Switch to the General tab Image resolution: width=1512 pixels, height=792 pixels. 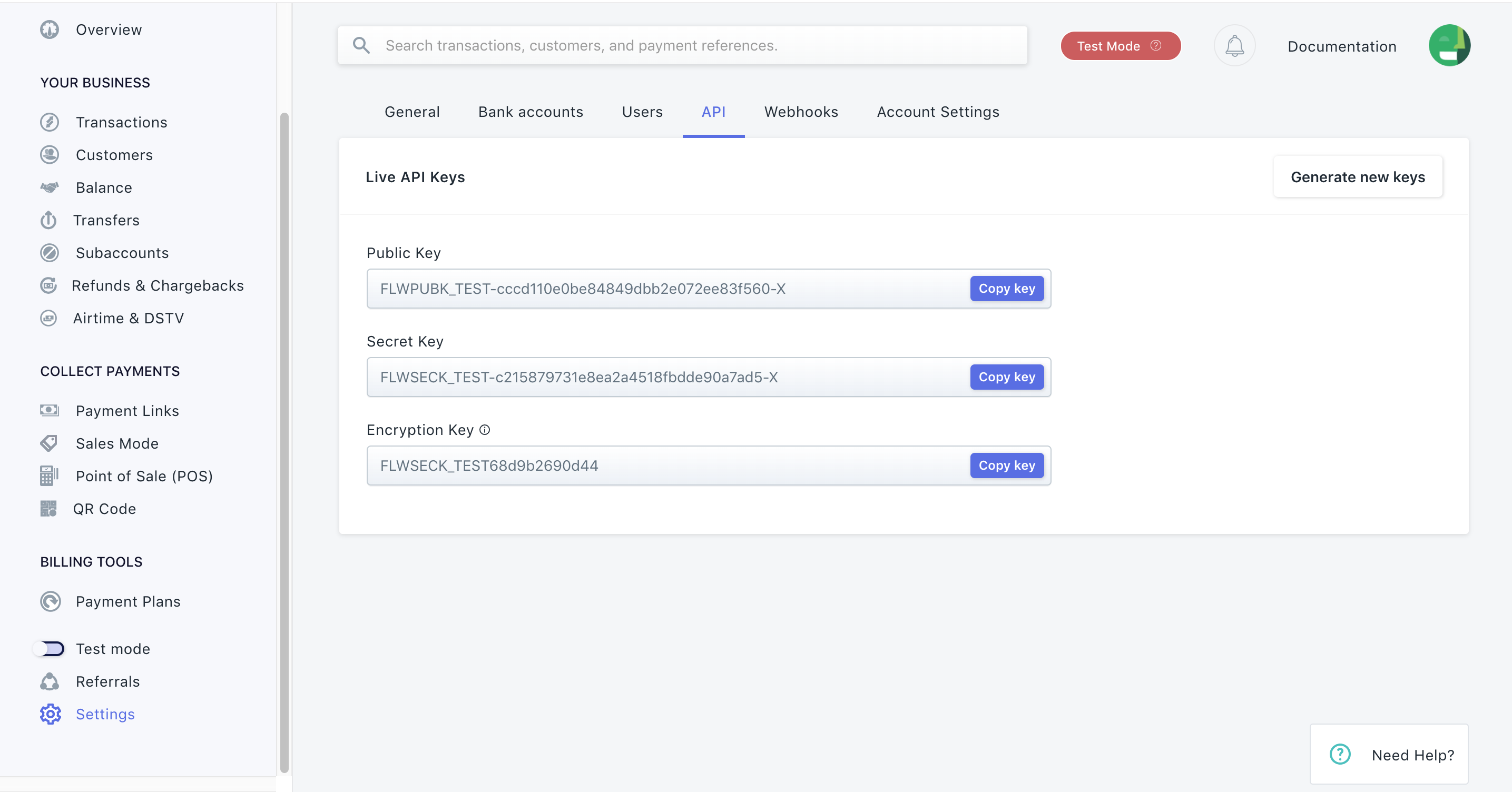(x=412, y=112)
